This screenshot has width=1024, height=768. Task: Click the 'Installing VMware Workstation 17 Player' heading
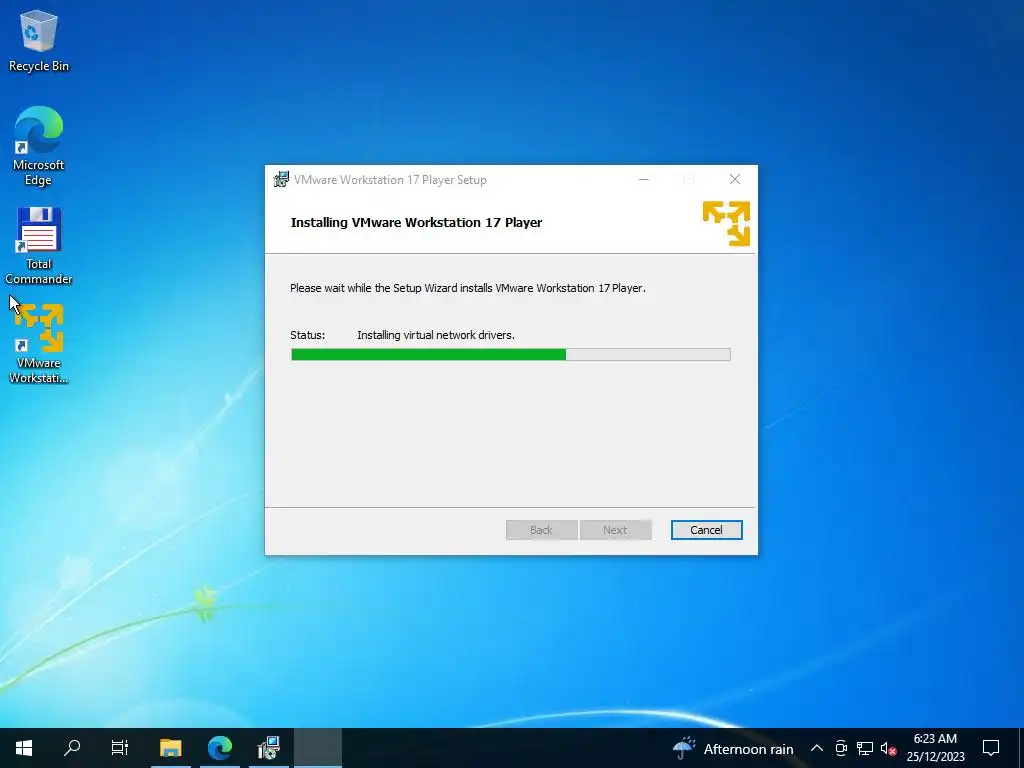tap(416, 222)
